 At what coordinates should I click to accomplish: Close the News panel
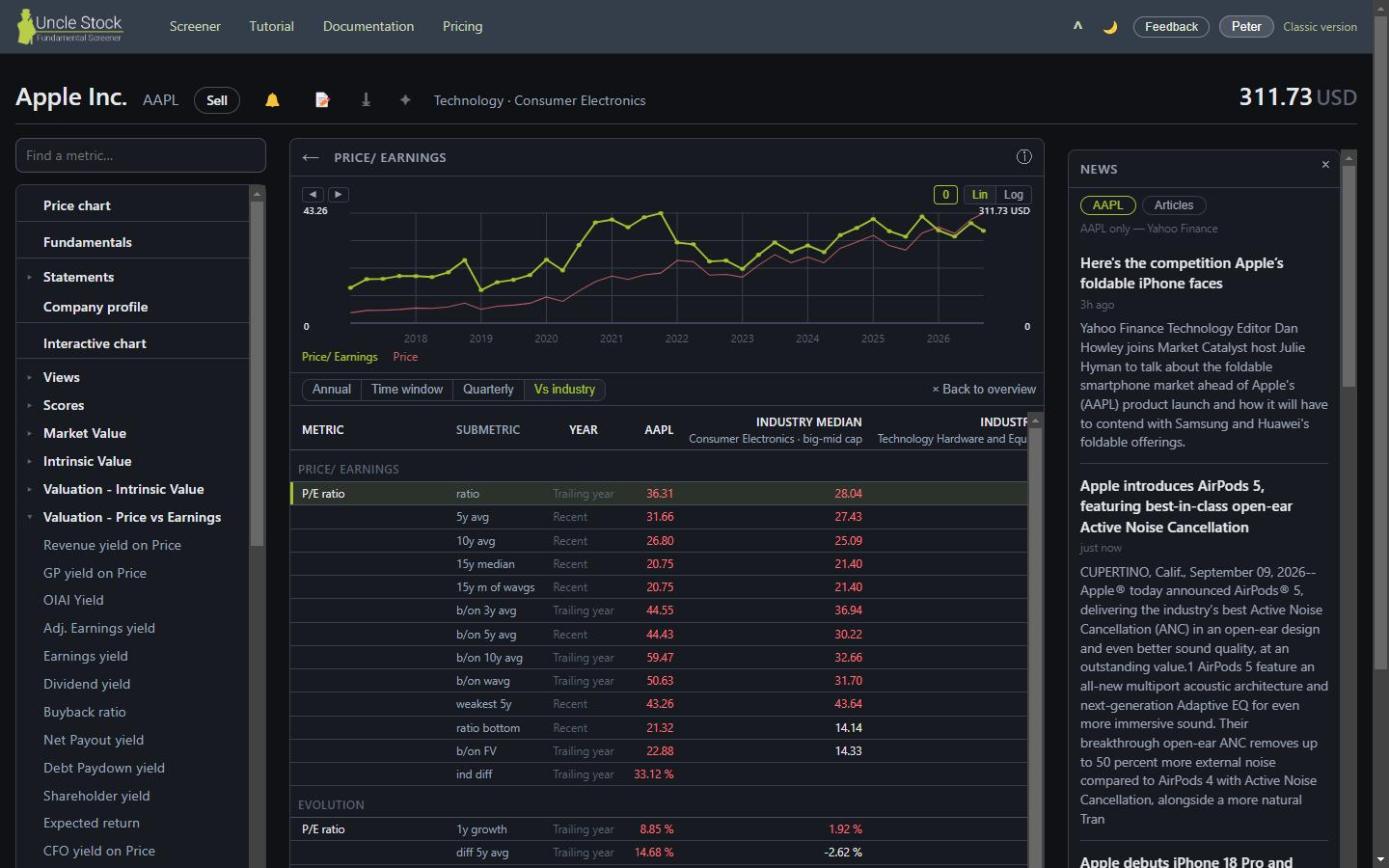click(1326, 165)
